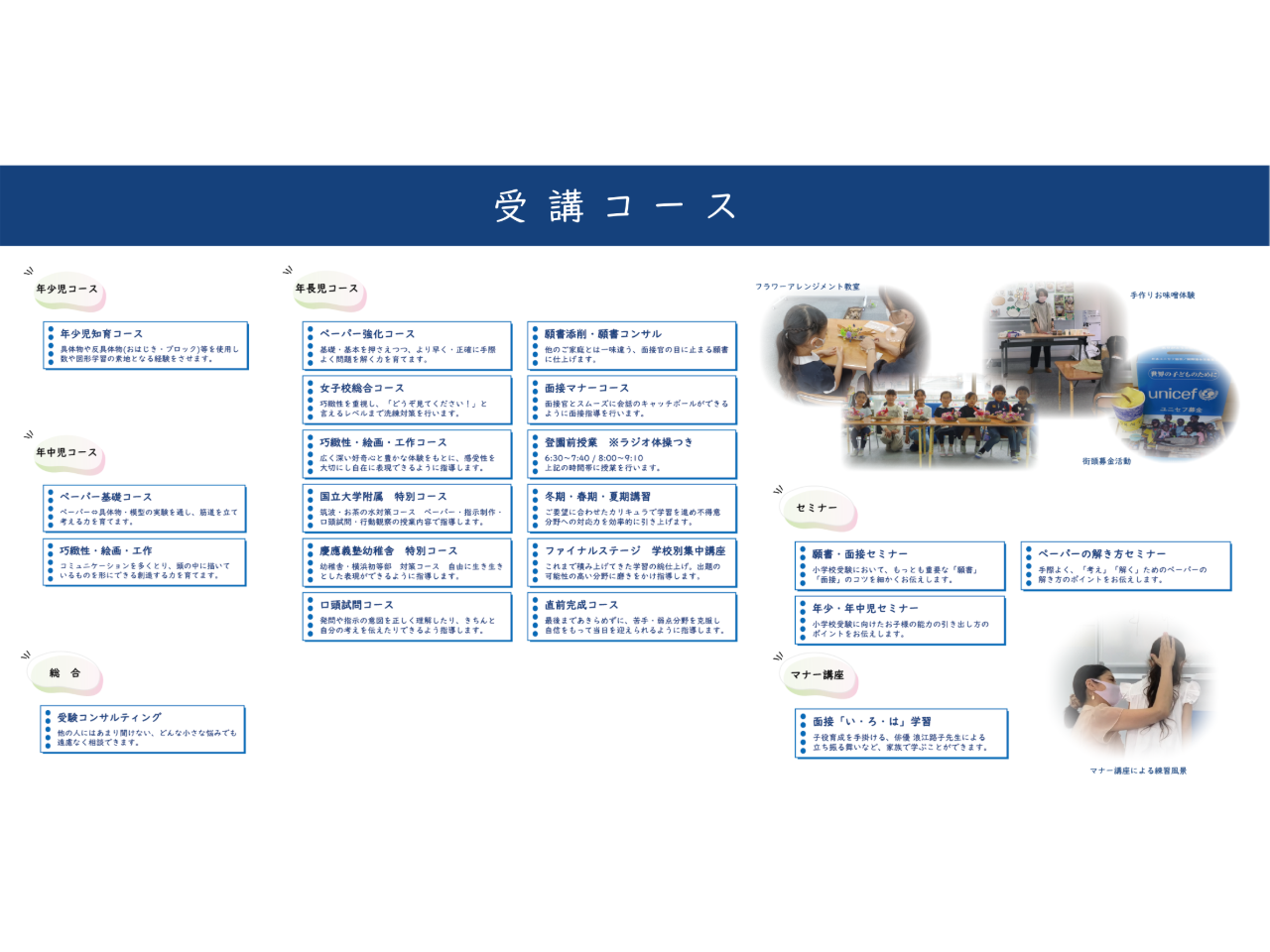The width and height of the screenshot is (1270, 952).
Task: Select the 年長児コース category label
Action: point(326,290)
